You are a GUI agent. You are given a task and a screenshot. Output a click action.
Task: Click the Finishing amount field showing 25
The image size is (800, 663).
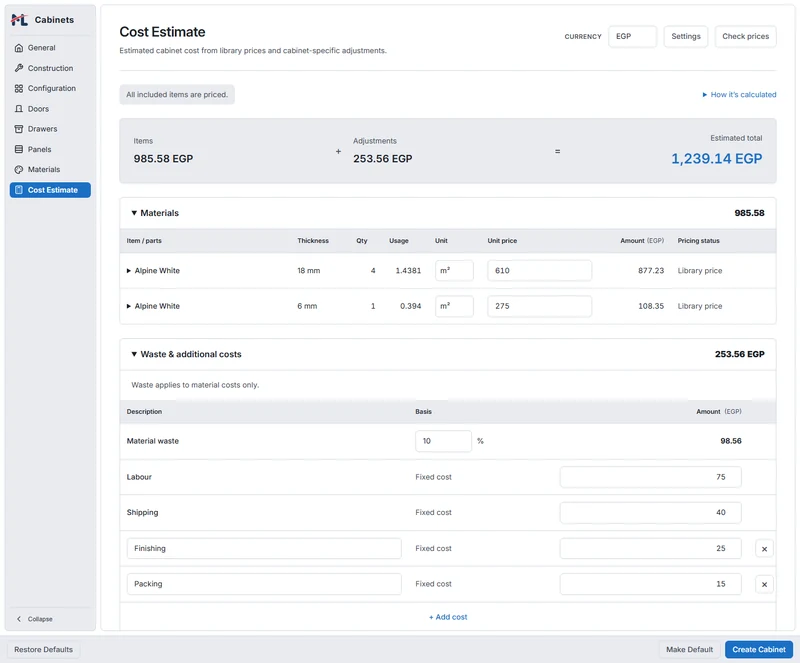651,549
